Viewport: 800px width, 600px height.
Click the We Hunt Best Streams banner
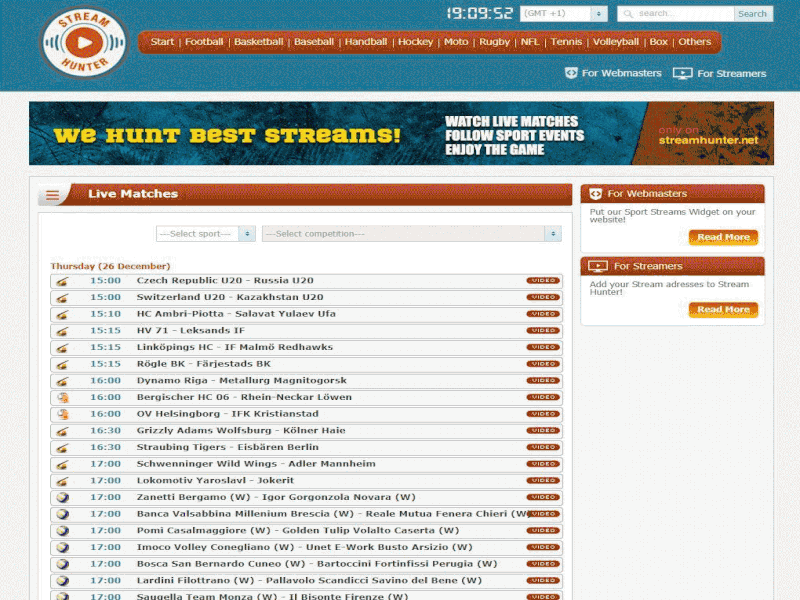tap(402, 133)
